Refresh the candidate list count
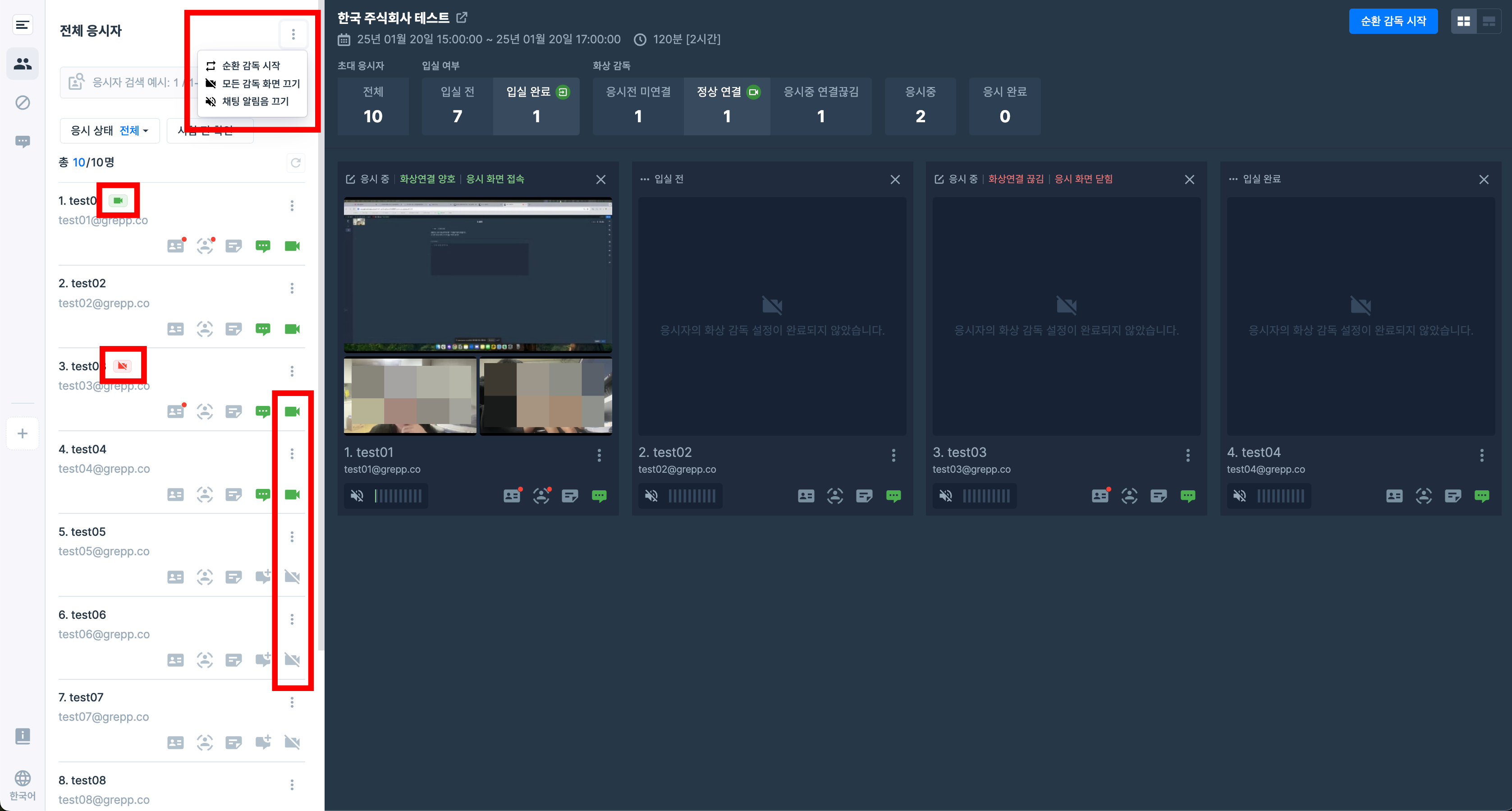 pyautogui.click(x=296, y=163)
